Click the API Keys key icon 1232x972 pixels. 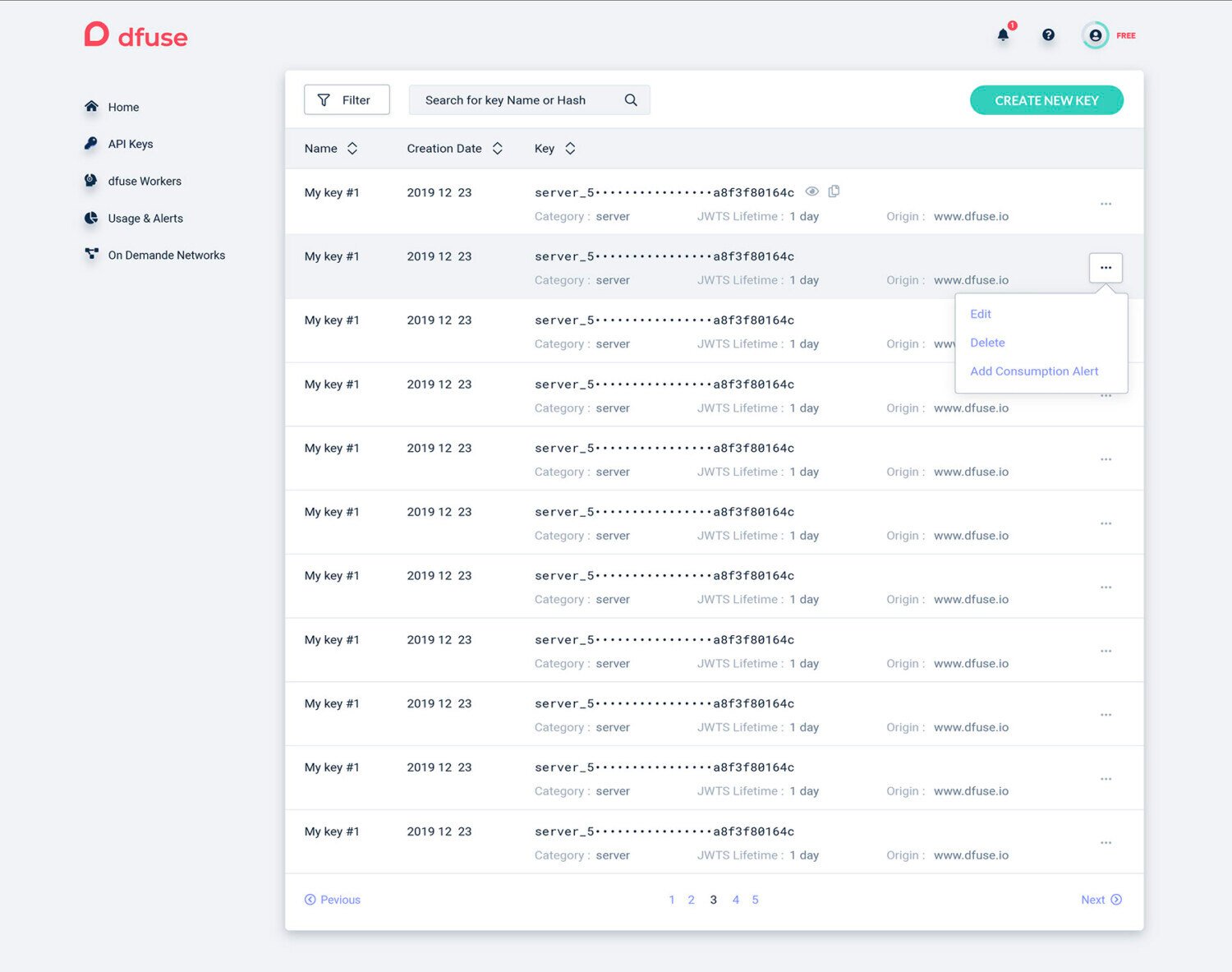(91, 144)
